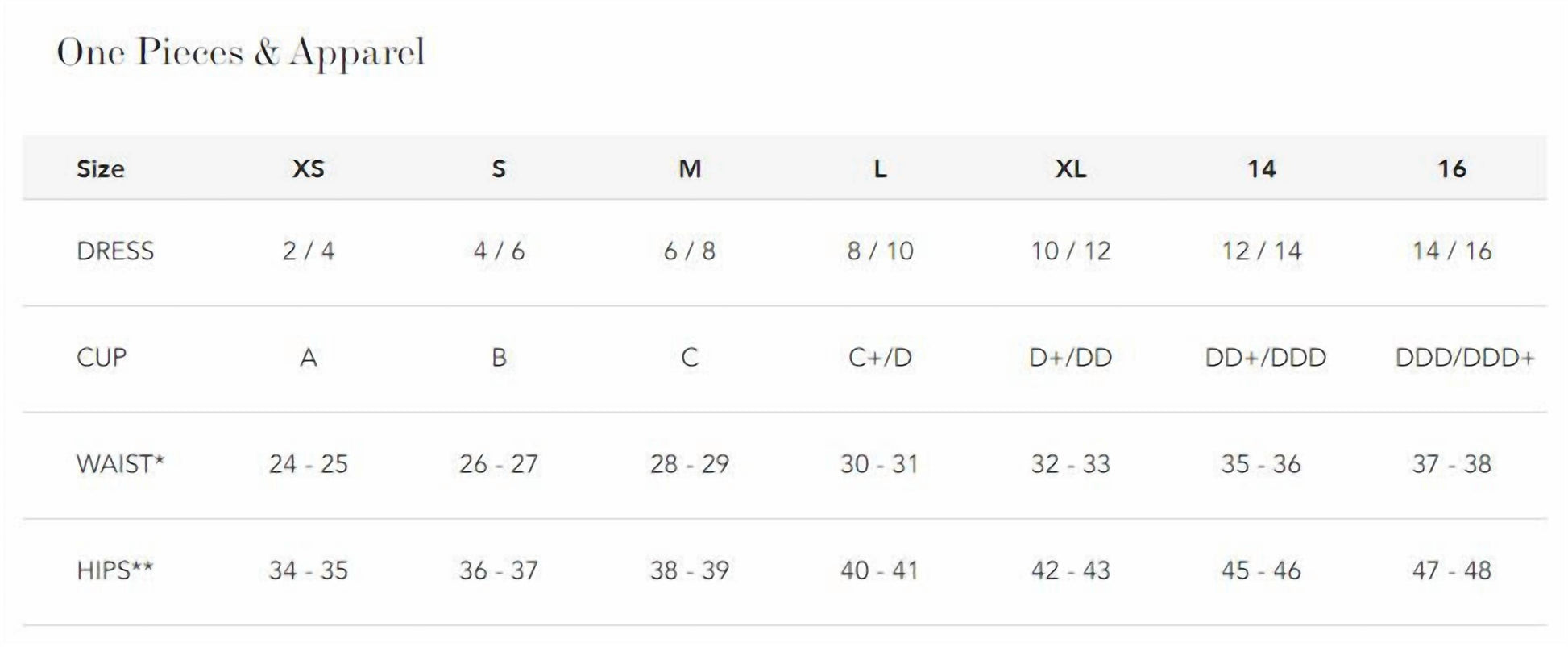This screenshot has height=647, width=1568.
Task: Select hips measurement 47 - 48
Action: tap(1452, 570)
